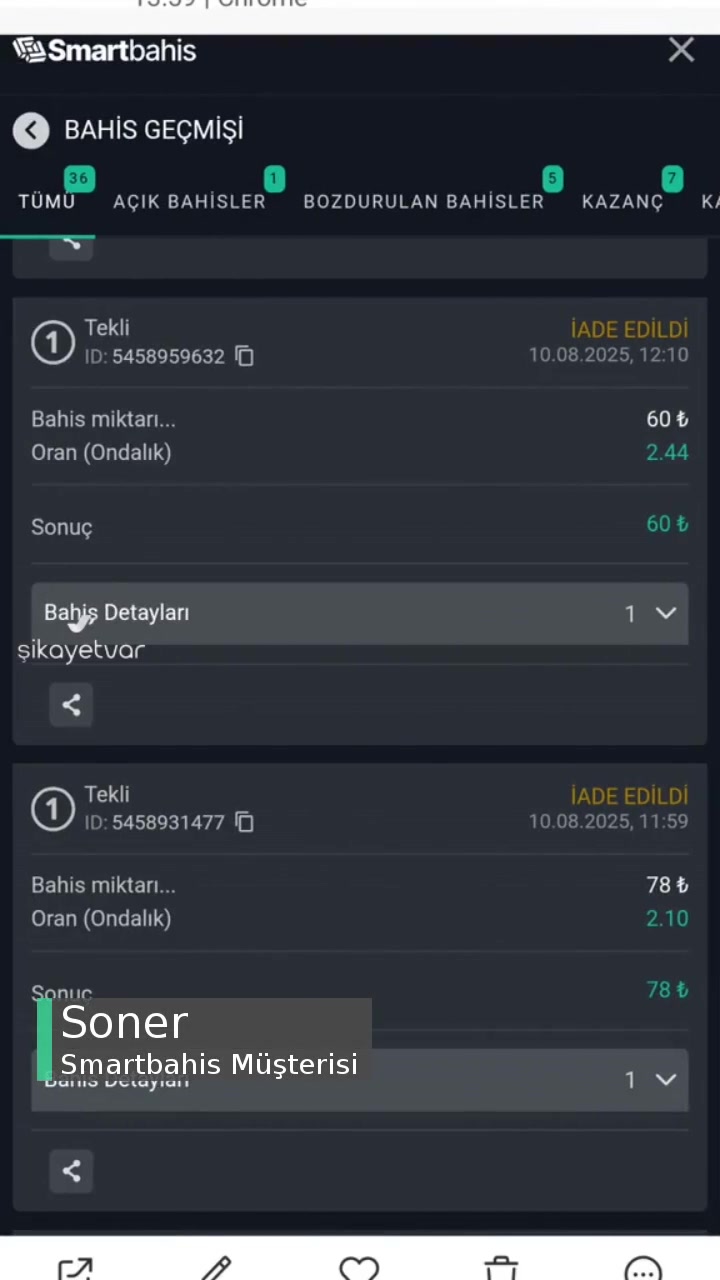Image resolution: width=720 pixels, height=1280 pixels.
Task: Share the 78 ₺ bet using share icon
Action: (x=70, y=1170)
